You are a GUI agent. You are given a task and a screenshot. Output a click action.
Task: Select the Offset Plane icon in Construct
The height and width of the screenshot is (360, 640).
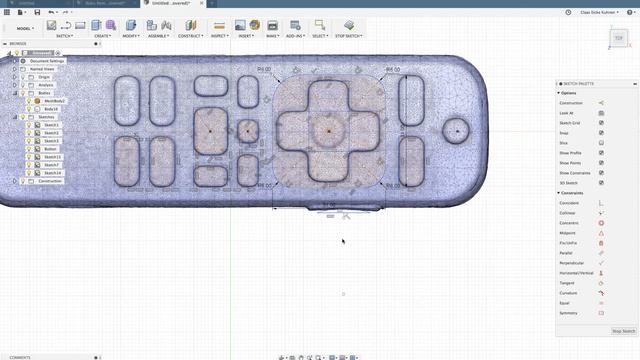pyautogui.click(x=191, y=25)
